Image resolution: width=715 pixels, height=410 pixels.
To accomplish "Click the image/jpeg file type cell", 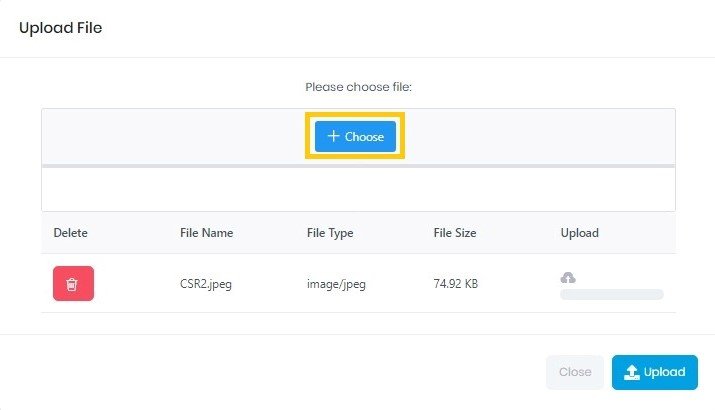I will click(x=336, y=284).
